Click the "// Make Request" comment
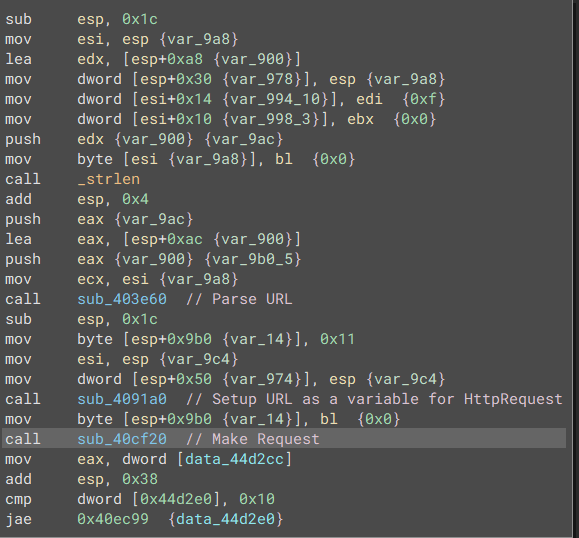Image resolution: width=579 pixels, height=538 pixels. point(253,439)
